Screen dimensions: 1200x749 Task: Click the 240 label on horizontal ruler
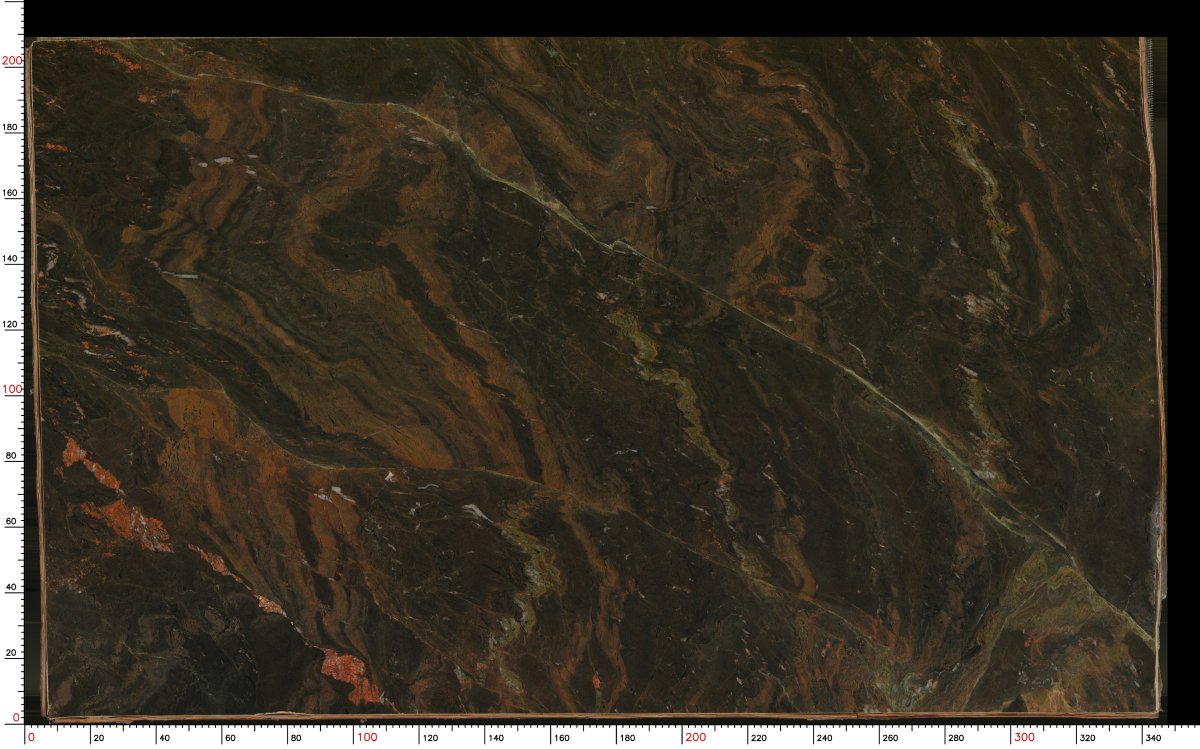[825, 739]
